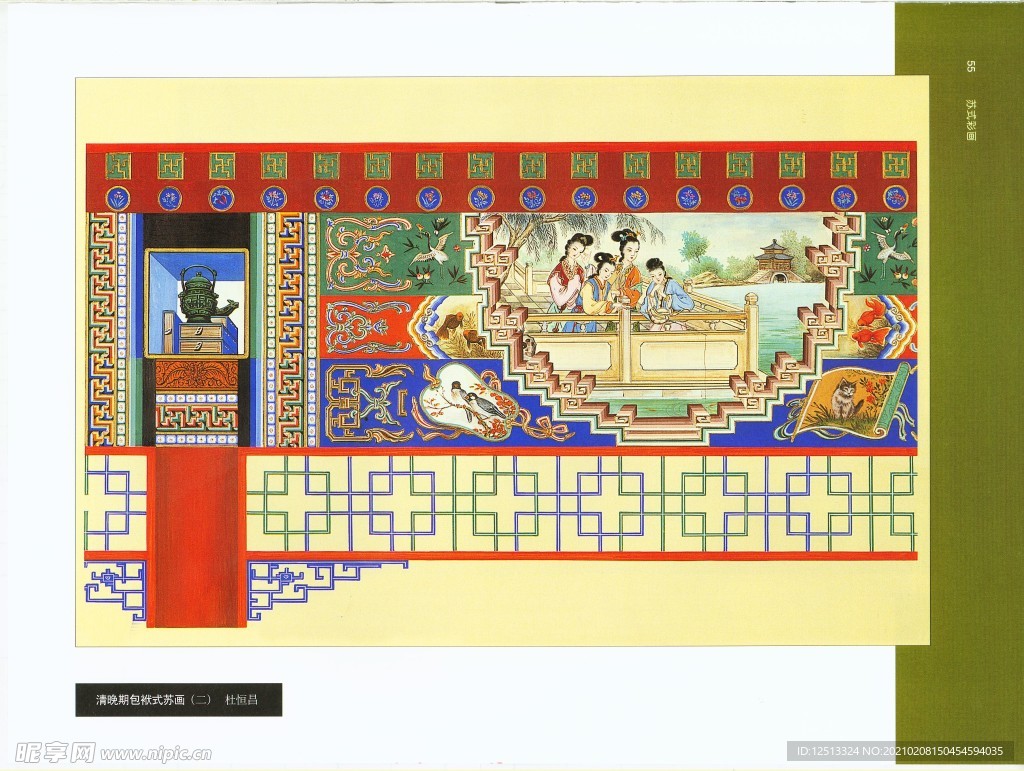Click the page number 55
1024x771 pixels.
(970, 66)
